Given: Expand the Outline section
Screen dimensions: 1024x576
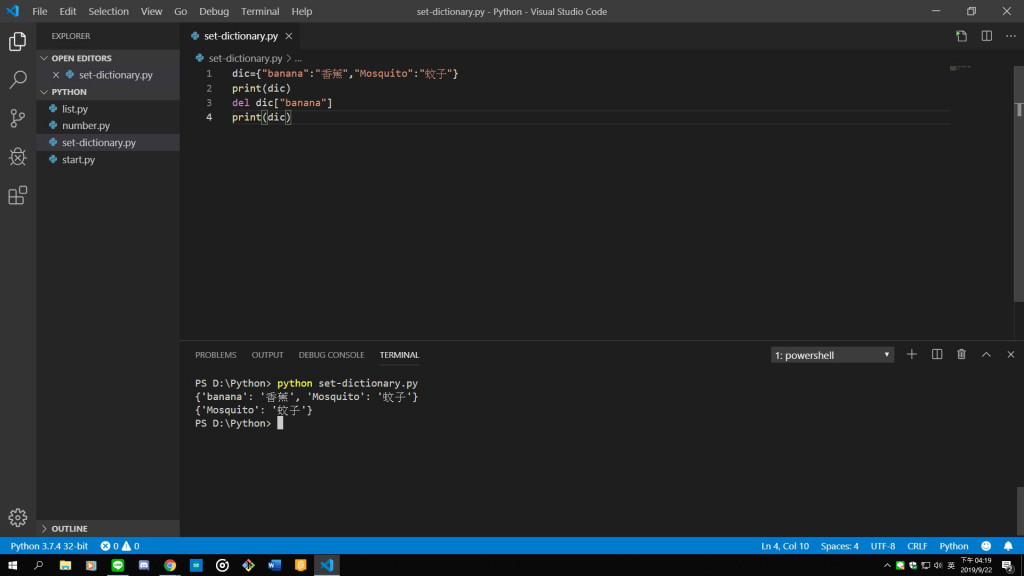Looking at the screenshot, I should click(108, 528).
